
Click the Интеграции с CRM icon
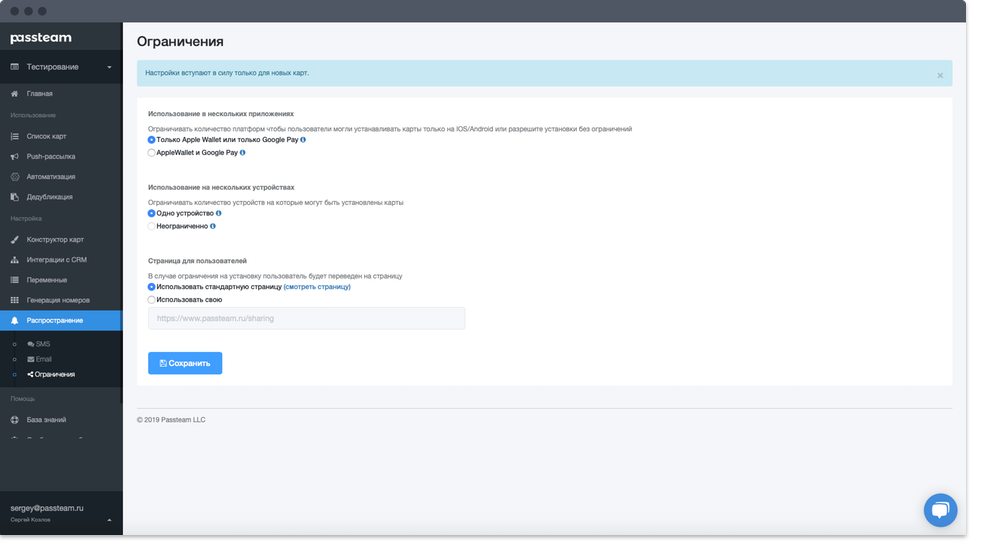coord(15,260)
